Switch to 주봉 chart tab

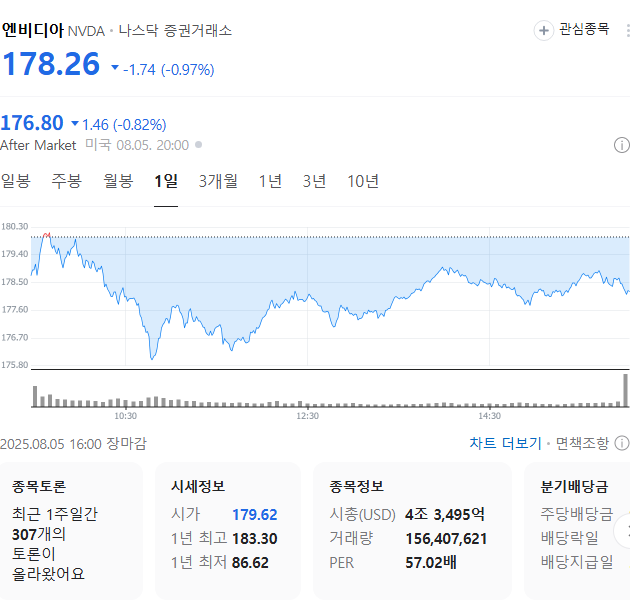tap(67, 181)
